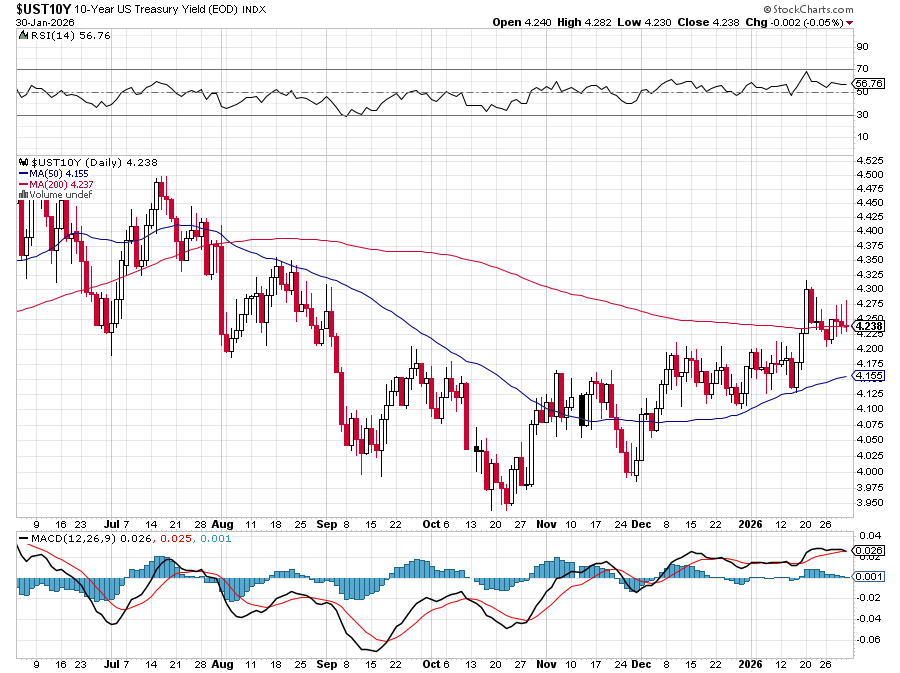Click the 4.155 MA(50) axis tag
This screenshot has width=900, height=673.
[867, 375]
